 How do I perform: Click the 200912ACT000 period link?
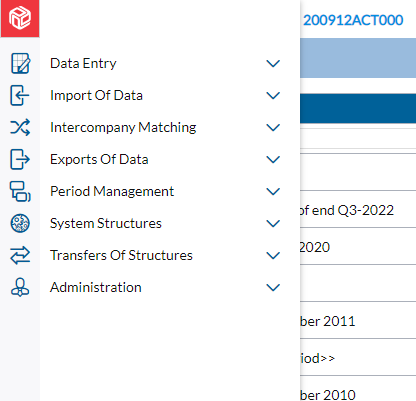pyautogui.click(x=353, y=20)
